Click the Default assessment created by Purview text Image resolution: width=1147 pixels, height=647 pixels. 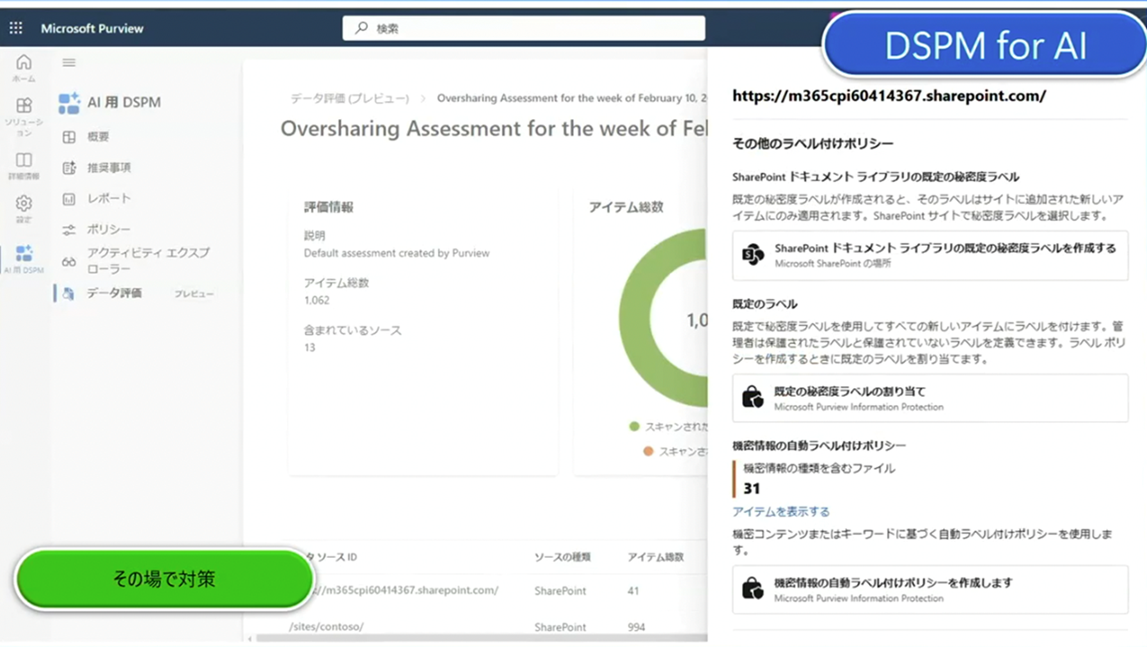(x=396, y=253)
